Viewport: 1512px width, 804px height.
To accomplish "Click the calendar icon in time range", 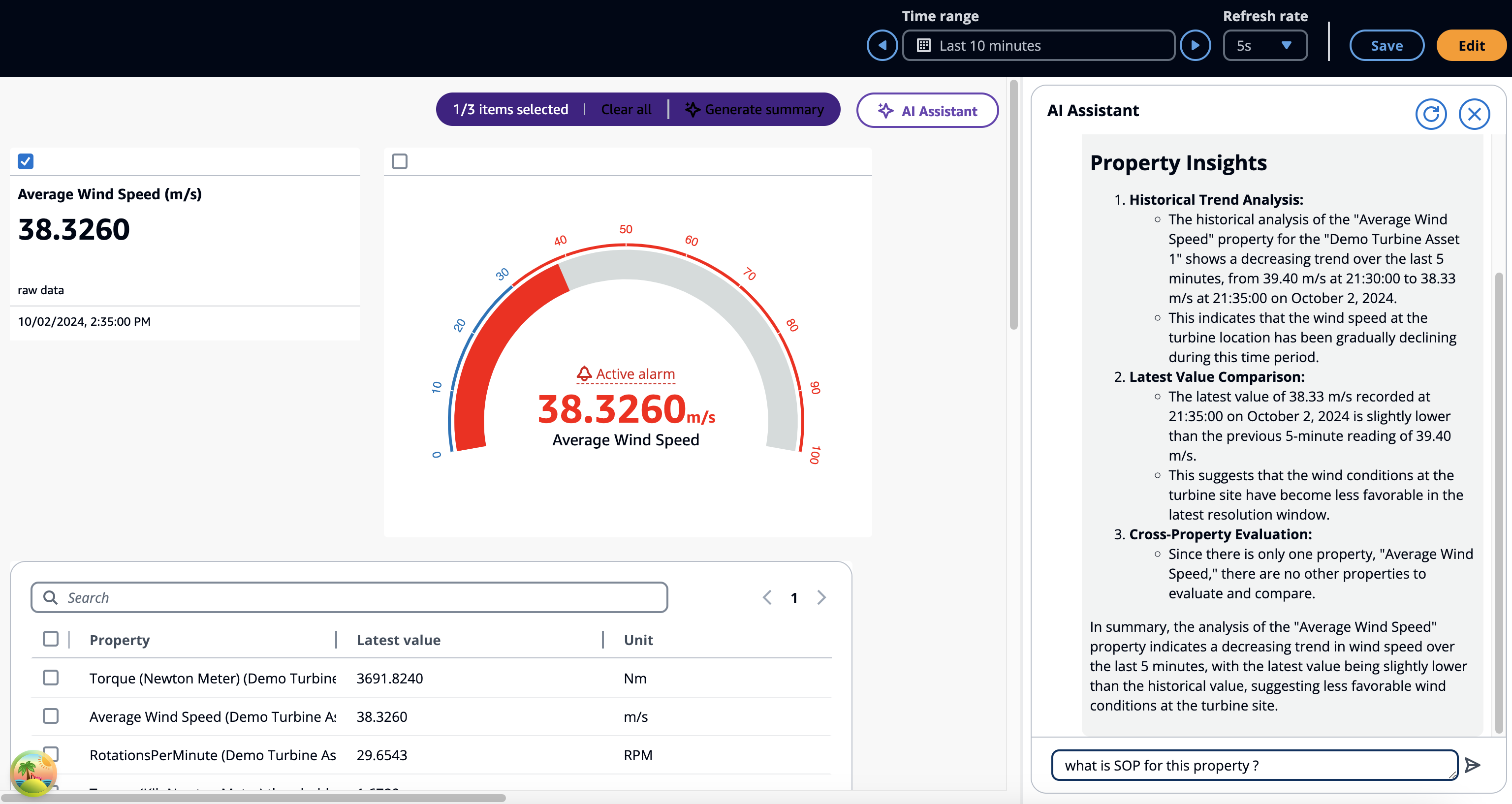I will tap(923, 46).
